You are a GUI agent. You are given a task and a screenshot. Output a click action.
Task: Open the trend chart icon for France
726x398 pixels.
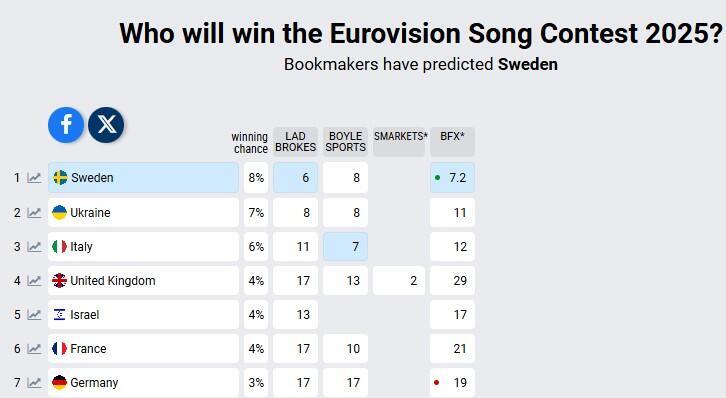pyautogui.click(x=34, y=349)
